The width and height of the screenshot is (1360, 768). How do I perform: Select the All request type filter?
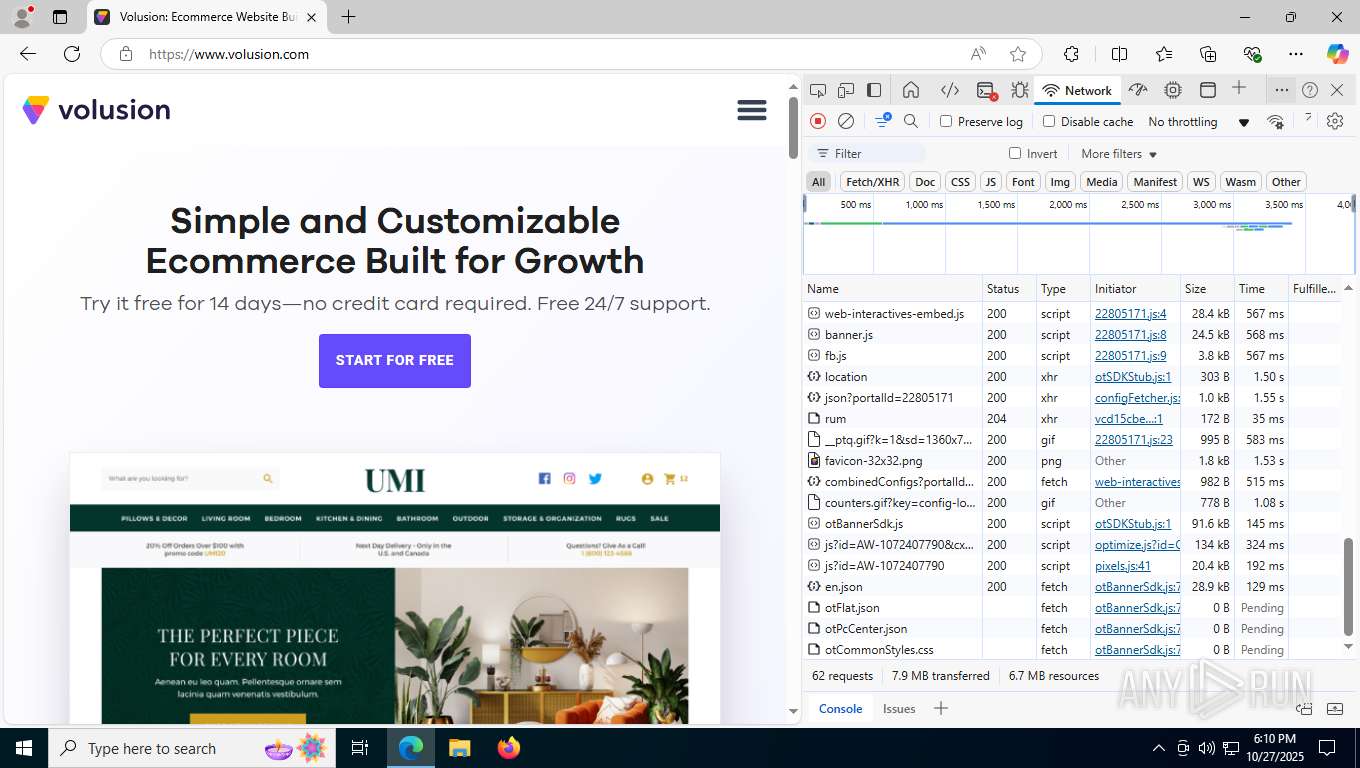tap(819, 182)
